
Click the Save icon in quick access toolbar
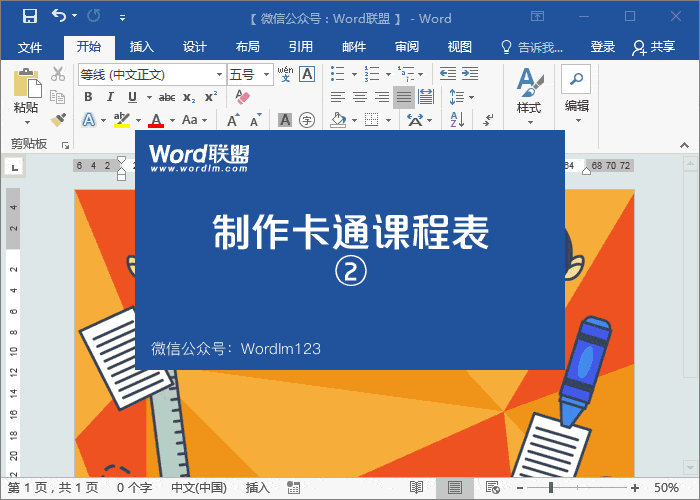click(x=30, y=17)
